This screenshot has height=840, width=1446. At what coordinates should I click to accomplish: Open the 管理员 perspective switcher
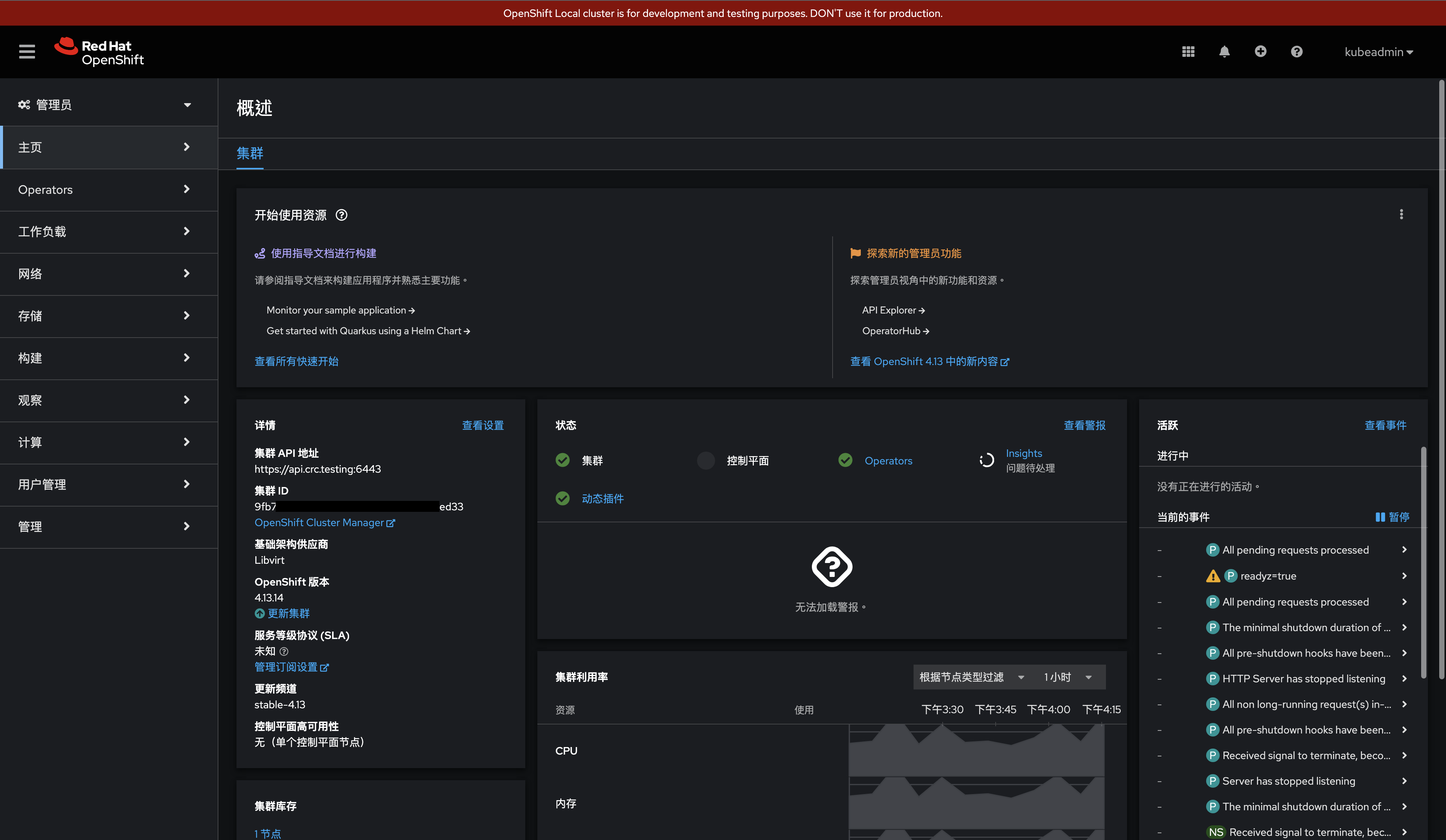(x=104, y=104)
